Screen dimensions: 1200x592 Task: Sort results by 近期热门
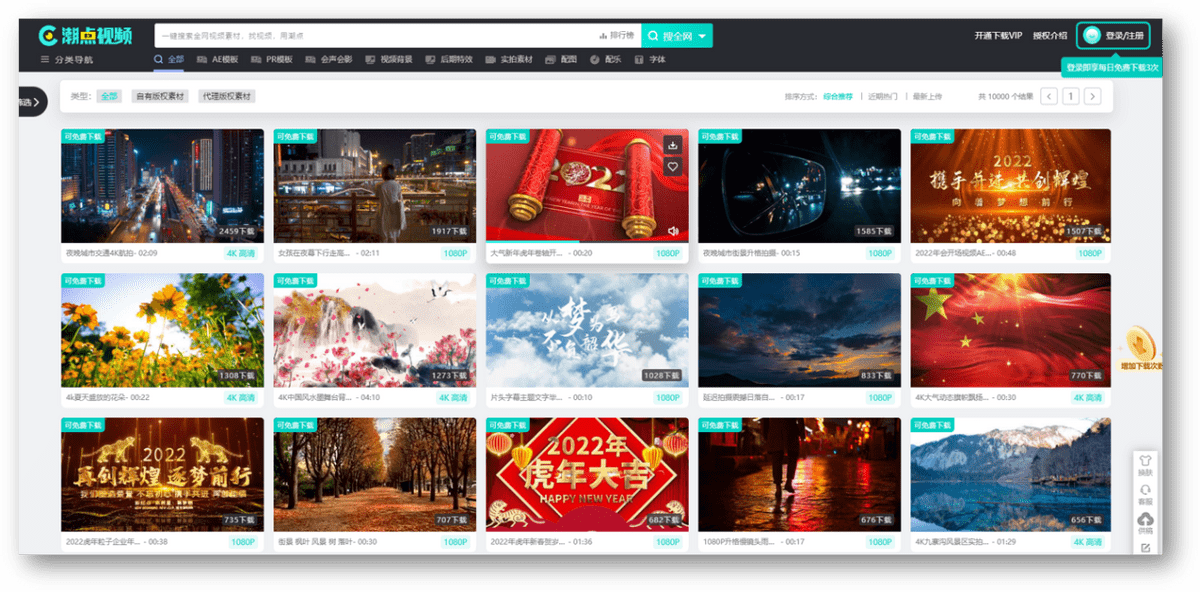coord(882,97)
